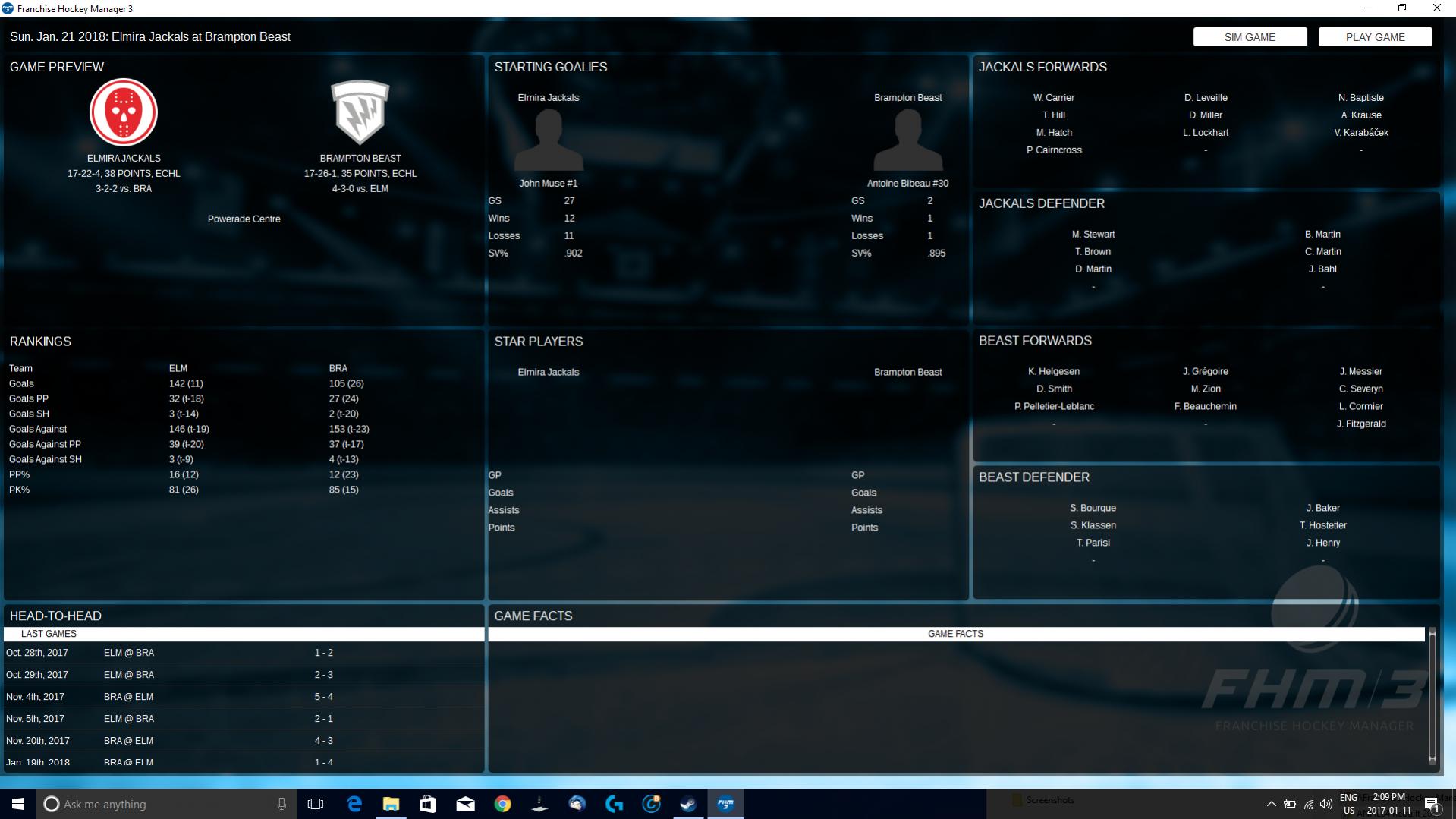The image size is (1456, 819).
Task: Select Jackals forward N. Baptiste
Action: [1361, 98]
